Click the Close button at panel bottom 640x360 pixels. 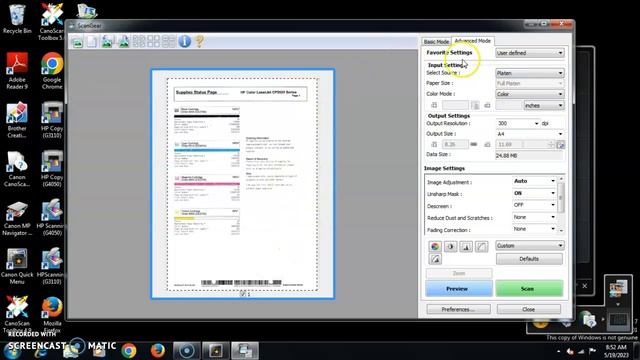pyautogui.click(x=529, y=309)
